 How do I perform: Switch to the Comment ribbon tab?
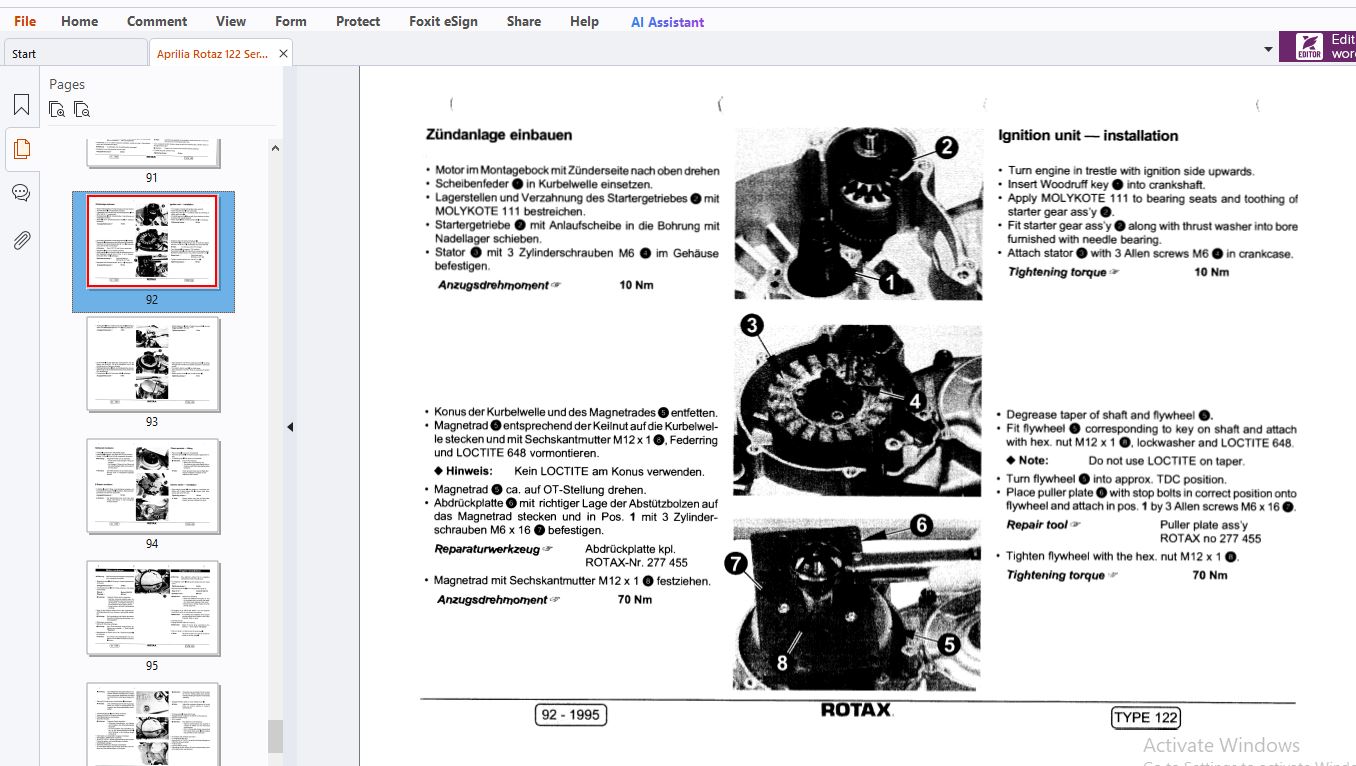[157, 21]
